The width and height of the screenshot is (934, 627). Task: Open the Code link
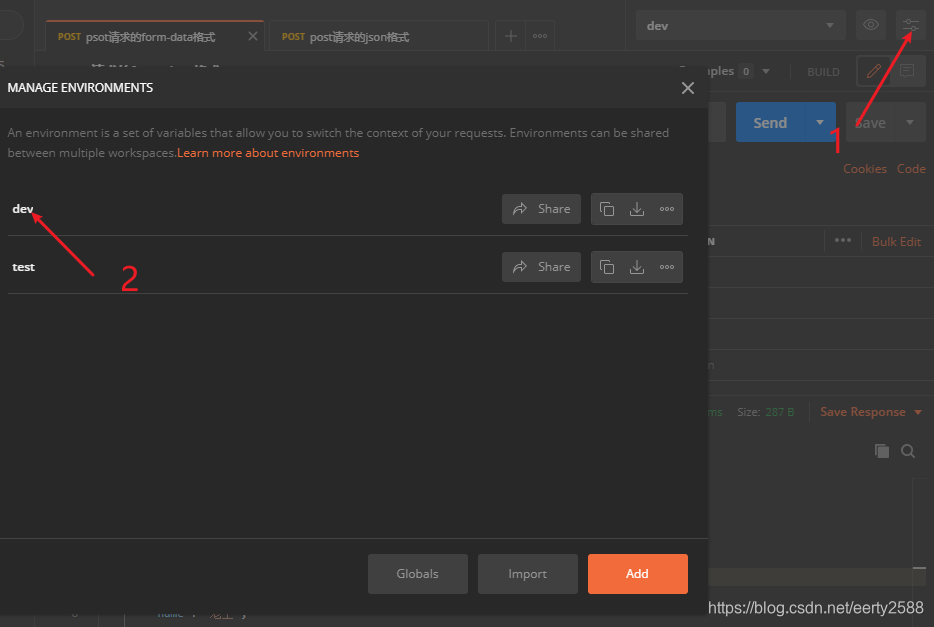point(911,169)
